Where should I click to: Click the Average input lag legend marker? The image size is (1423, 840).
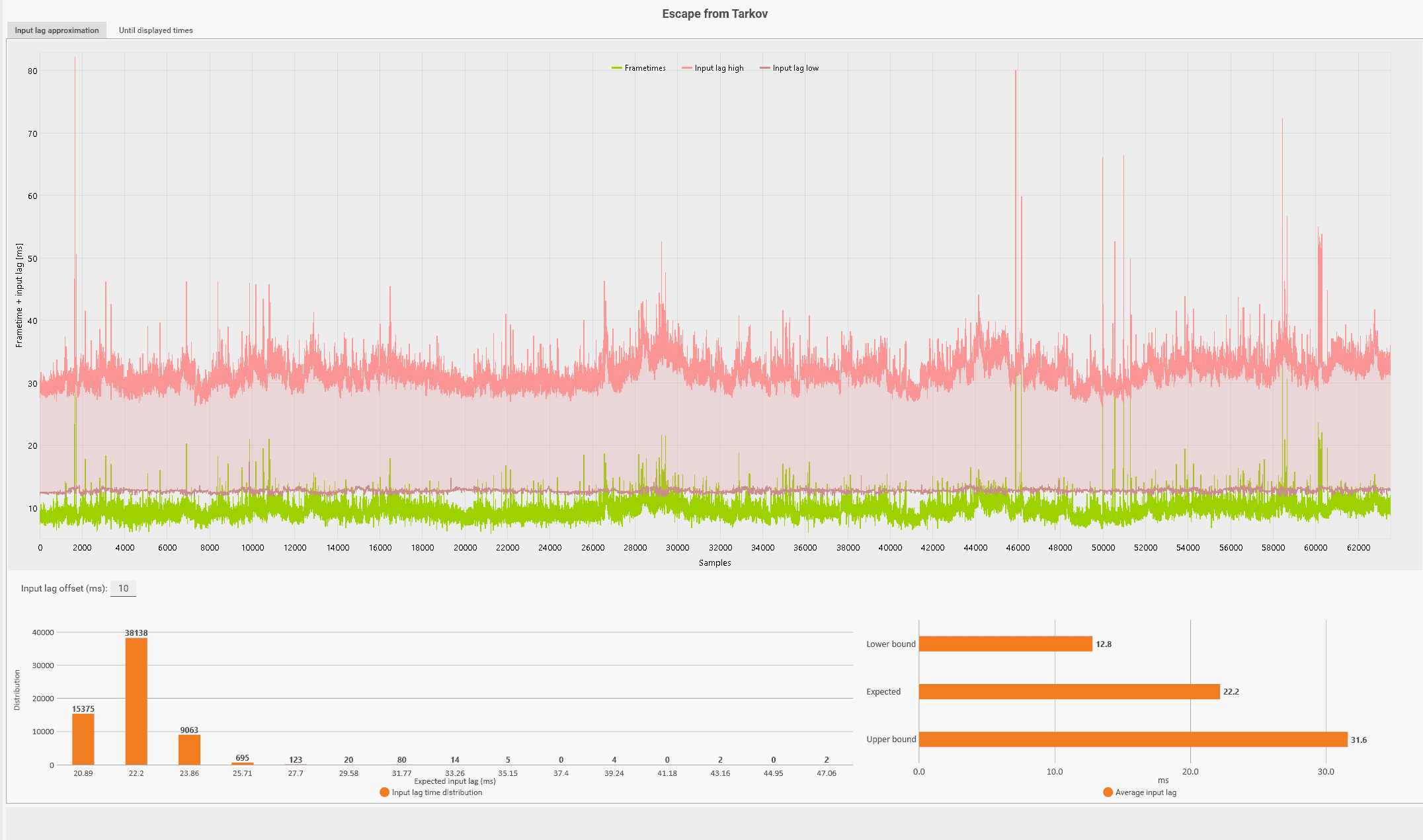(1108, 792)
